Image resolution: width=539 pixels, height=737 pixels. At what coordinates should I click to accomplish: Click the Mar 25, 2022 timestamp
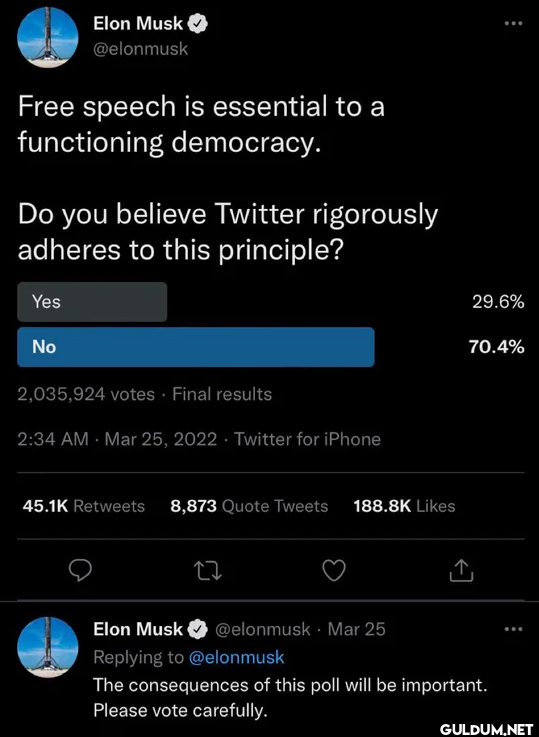pos(161,439)
